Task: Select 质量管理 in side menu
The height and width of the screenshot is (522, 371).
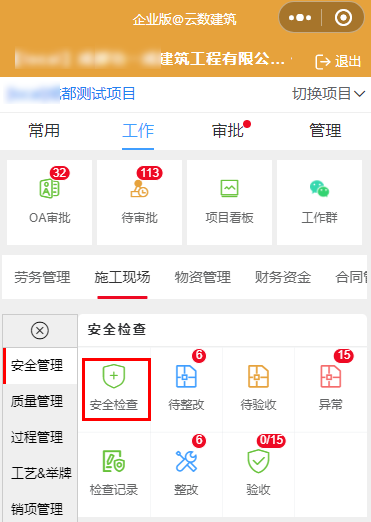Action: pyautogui.click(x=40, y=401)
